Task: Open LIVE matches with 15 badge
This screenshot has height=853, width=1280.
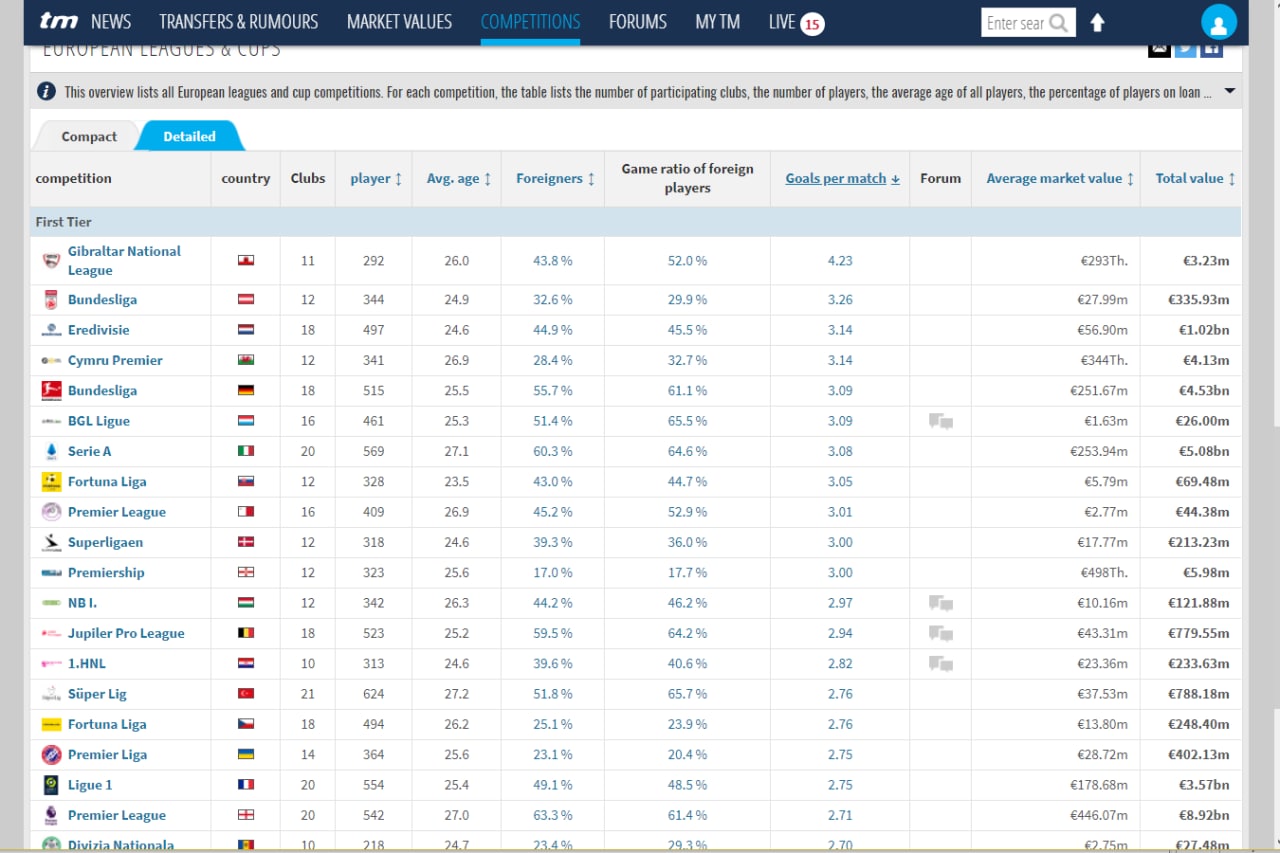Action: (796, 22)
